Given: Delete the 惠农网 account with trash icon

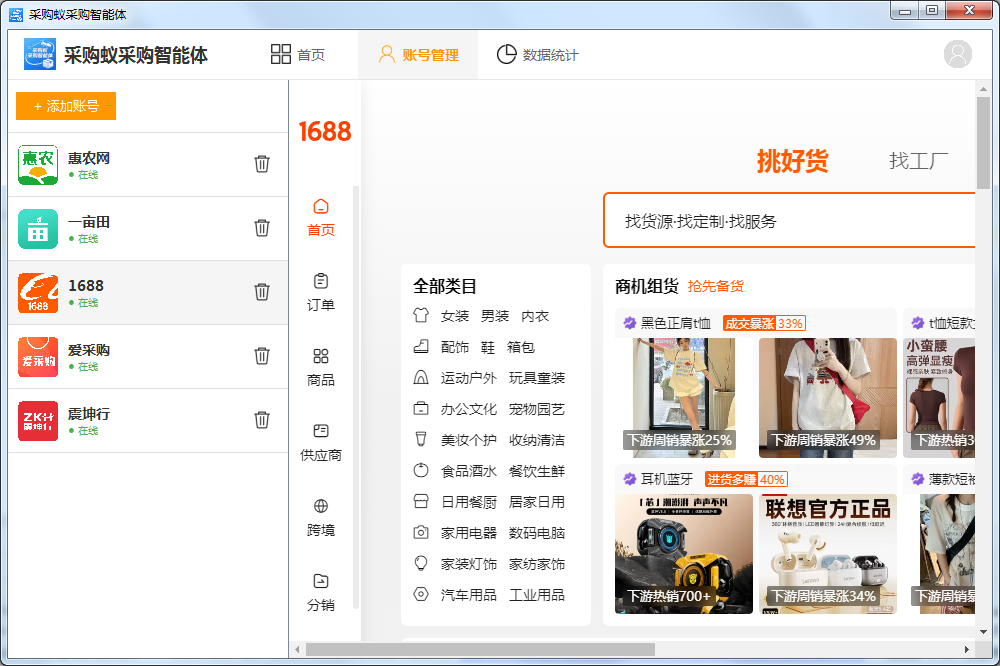Looking at the screenshot, I should tap(261, 164).
